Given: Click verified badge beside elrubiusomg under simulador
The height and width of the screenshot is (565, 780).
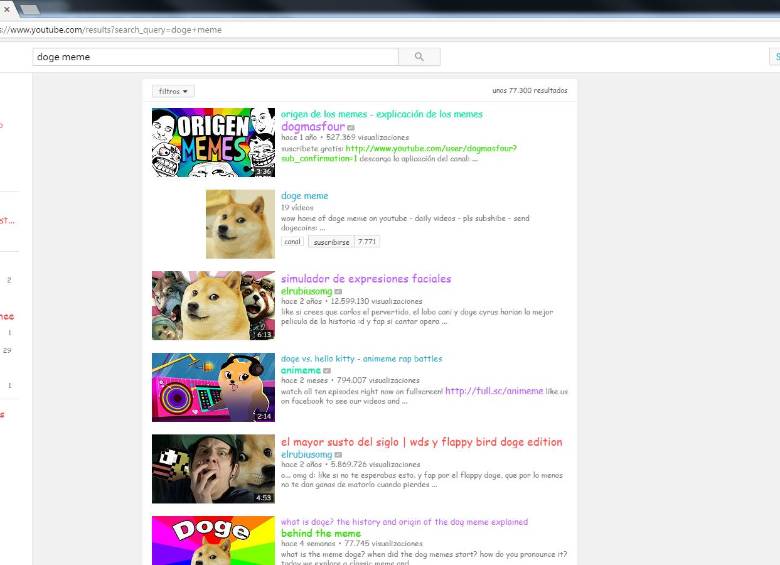Looking at the screenshot, I should (338, 291).
